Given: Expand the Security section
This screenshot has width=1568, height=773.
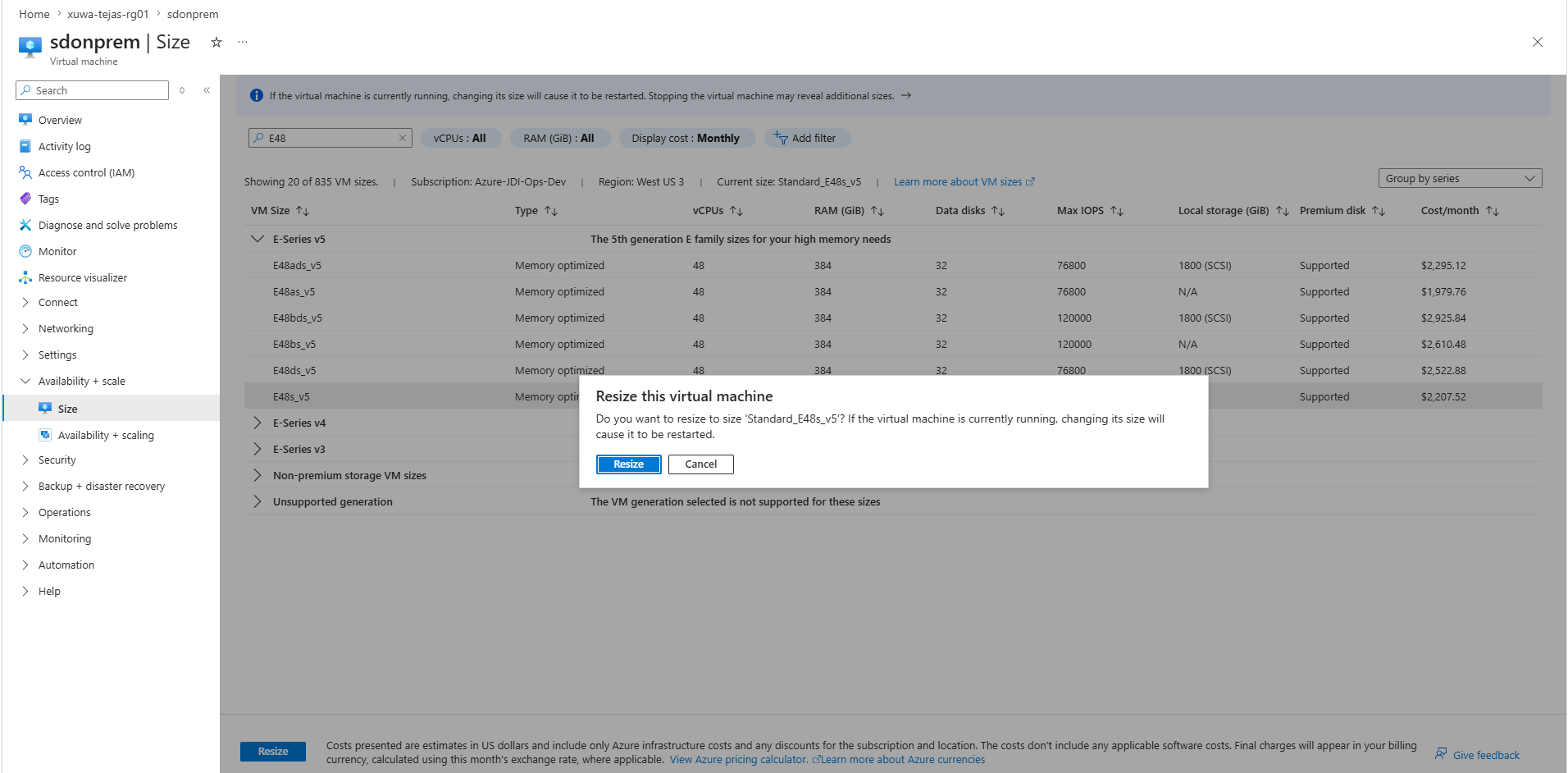Looking at the screenshot, I should point(57,460).
